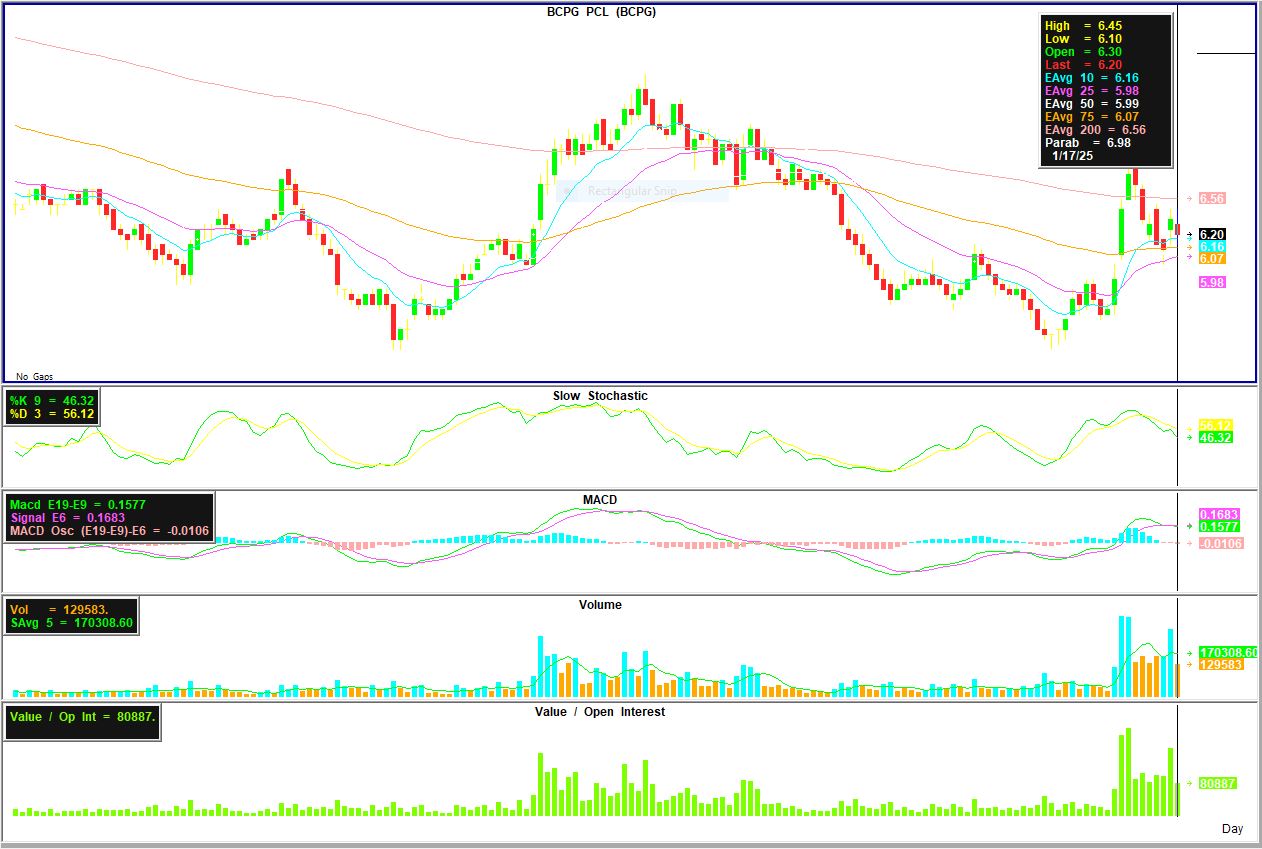The height and width of the screenshot is (849, 1262).
Task: Click the pink -0.0106 oscillator axis label
Action: coord(1221,543)
